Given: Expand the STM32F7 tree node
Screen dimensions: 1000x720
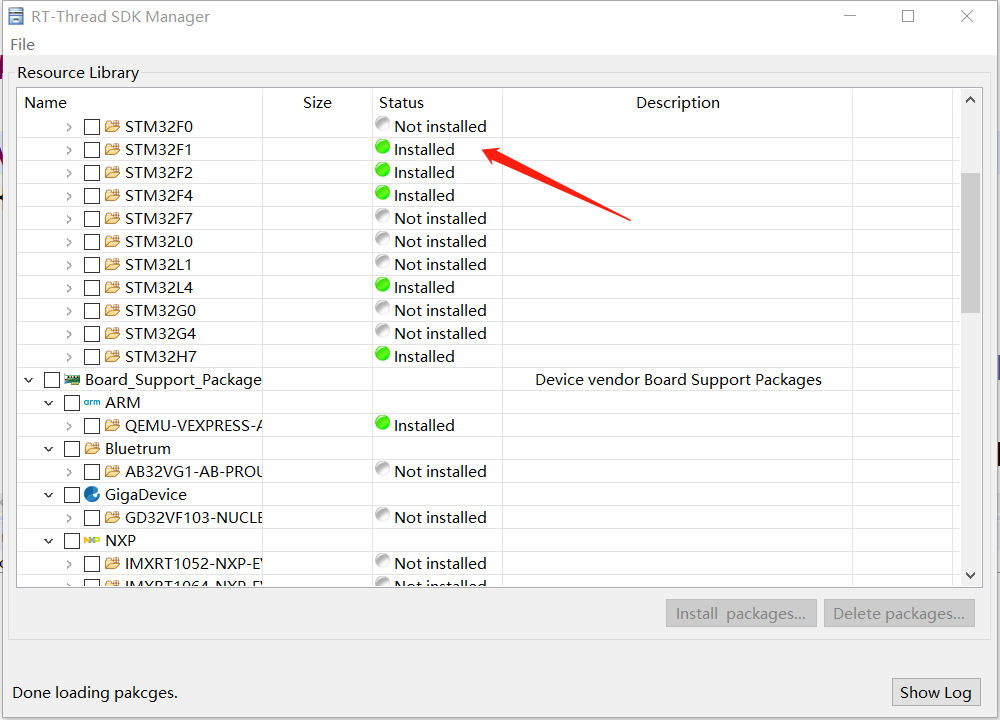Looking at the screenshot, I should [69, 219].
